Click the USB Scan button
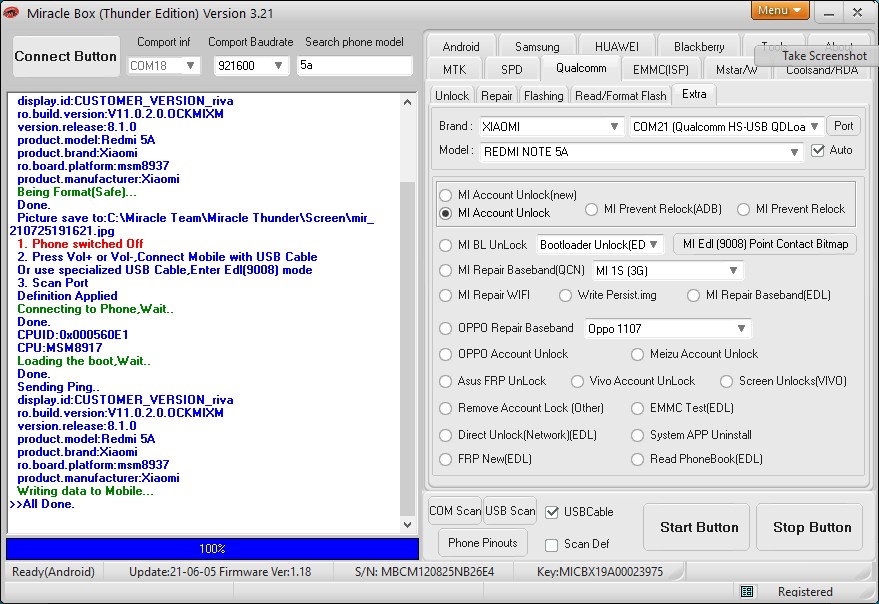This screenshot has height=604, width=879. pyautogui.click(x=510, y=511)
